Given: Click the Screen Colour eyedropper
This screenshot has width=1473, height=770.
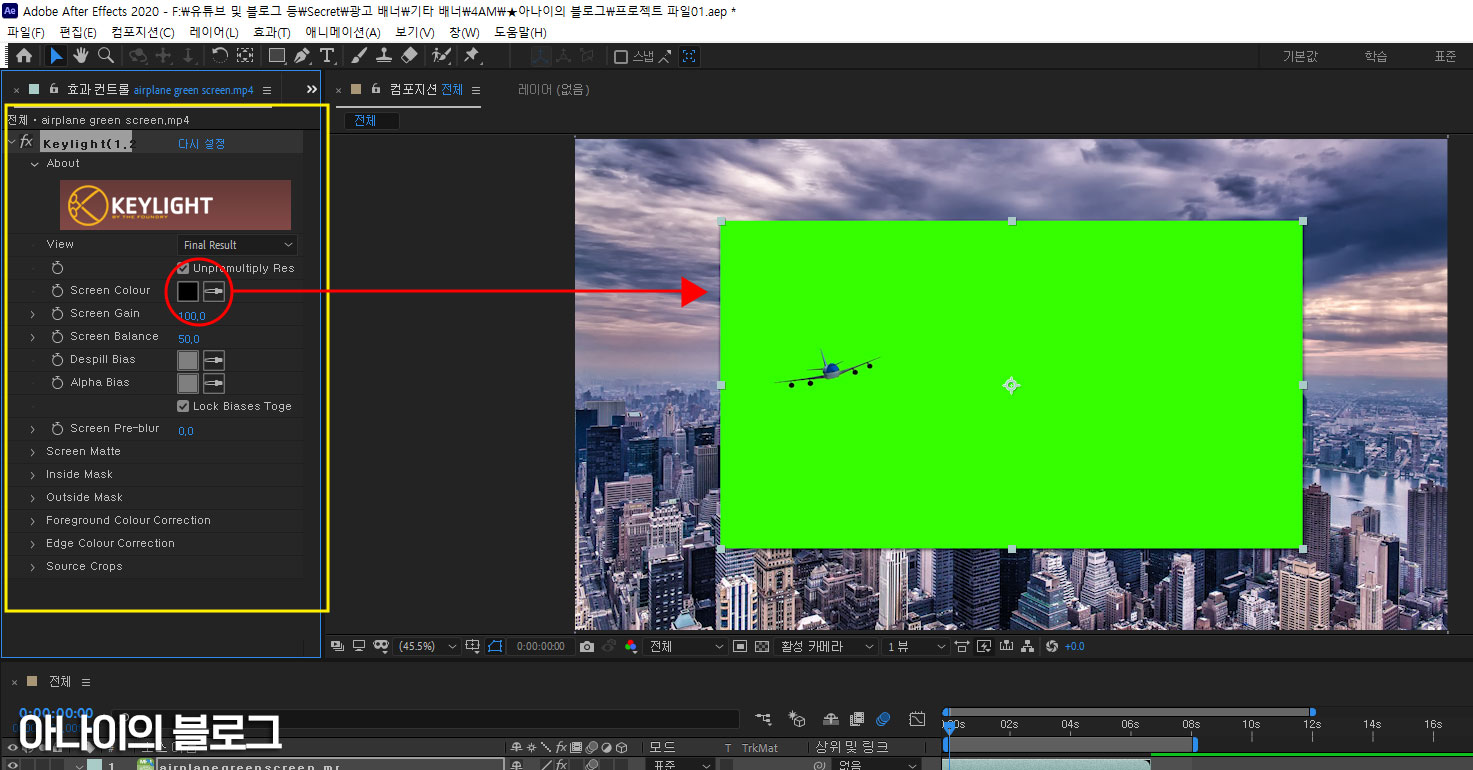Looking at the screenshot, I should 214,291.
